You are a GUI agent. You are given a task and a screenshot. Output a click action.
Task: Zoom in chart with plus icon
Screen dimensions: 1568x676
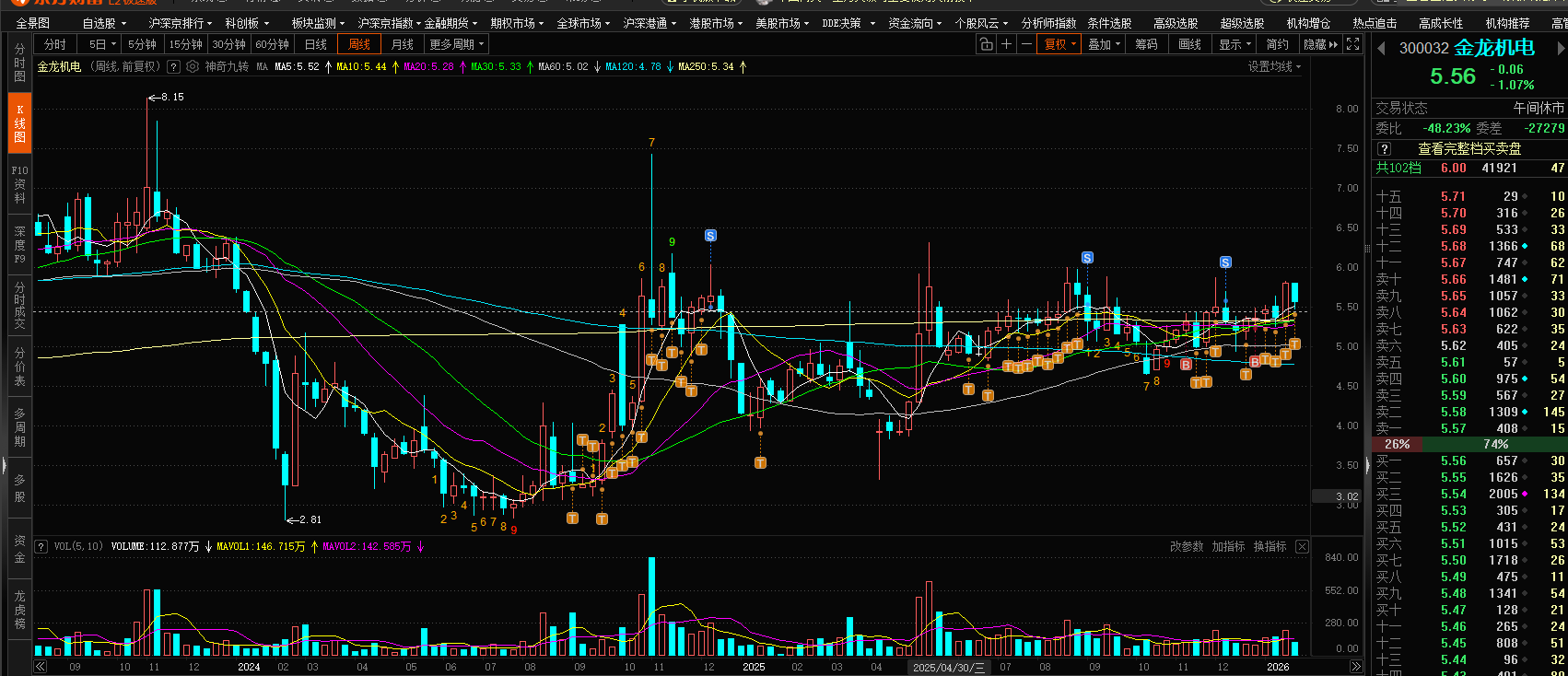(x=1006, y=44)
